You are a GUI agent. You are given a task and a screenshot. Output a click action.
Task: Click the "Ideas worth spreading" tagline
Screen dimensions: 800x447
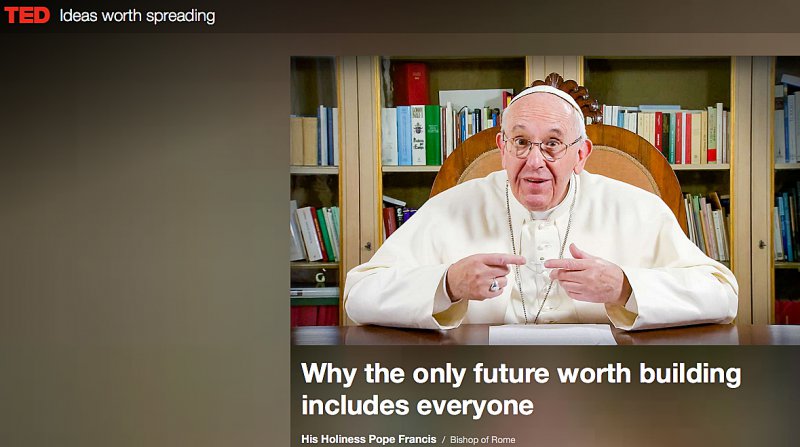(137, 16)
